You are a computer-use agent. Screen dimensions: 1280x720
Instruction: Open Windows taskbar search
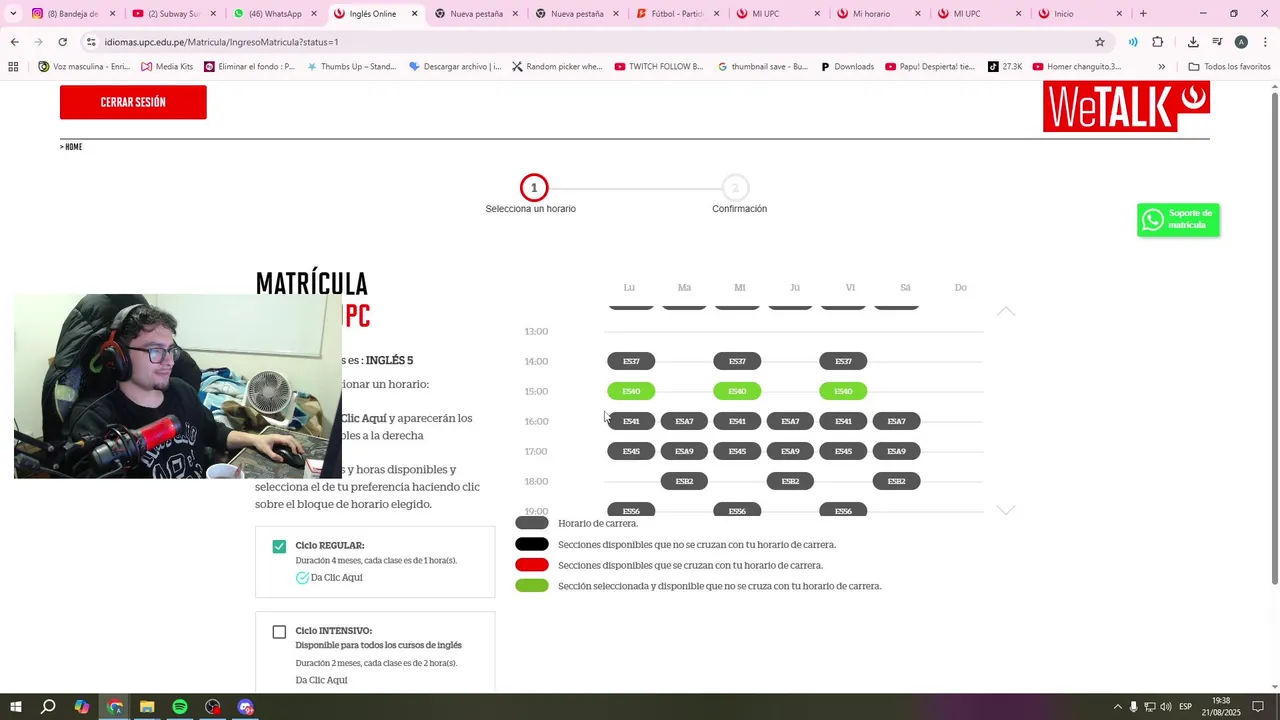(x=48, y=707)
